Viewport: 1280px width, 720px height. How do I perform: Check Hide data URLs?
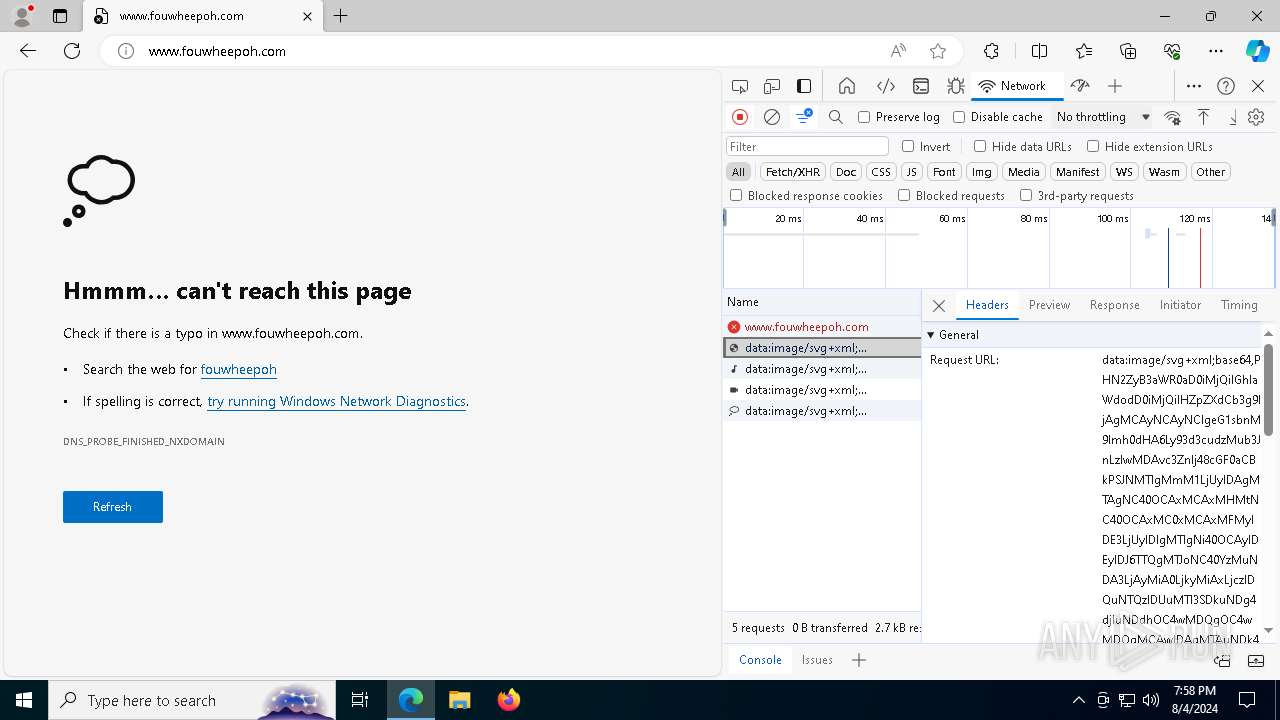click(980, 146)
